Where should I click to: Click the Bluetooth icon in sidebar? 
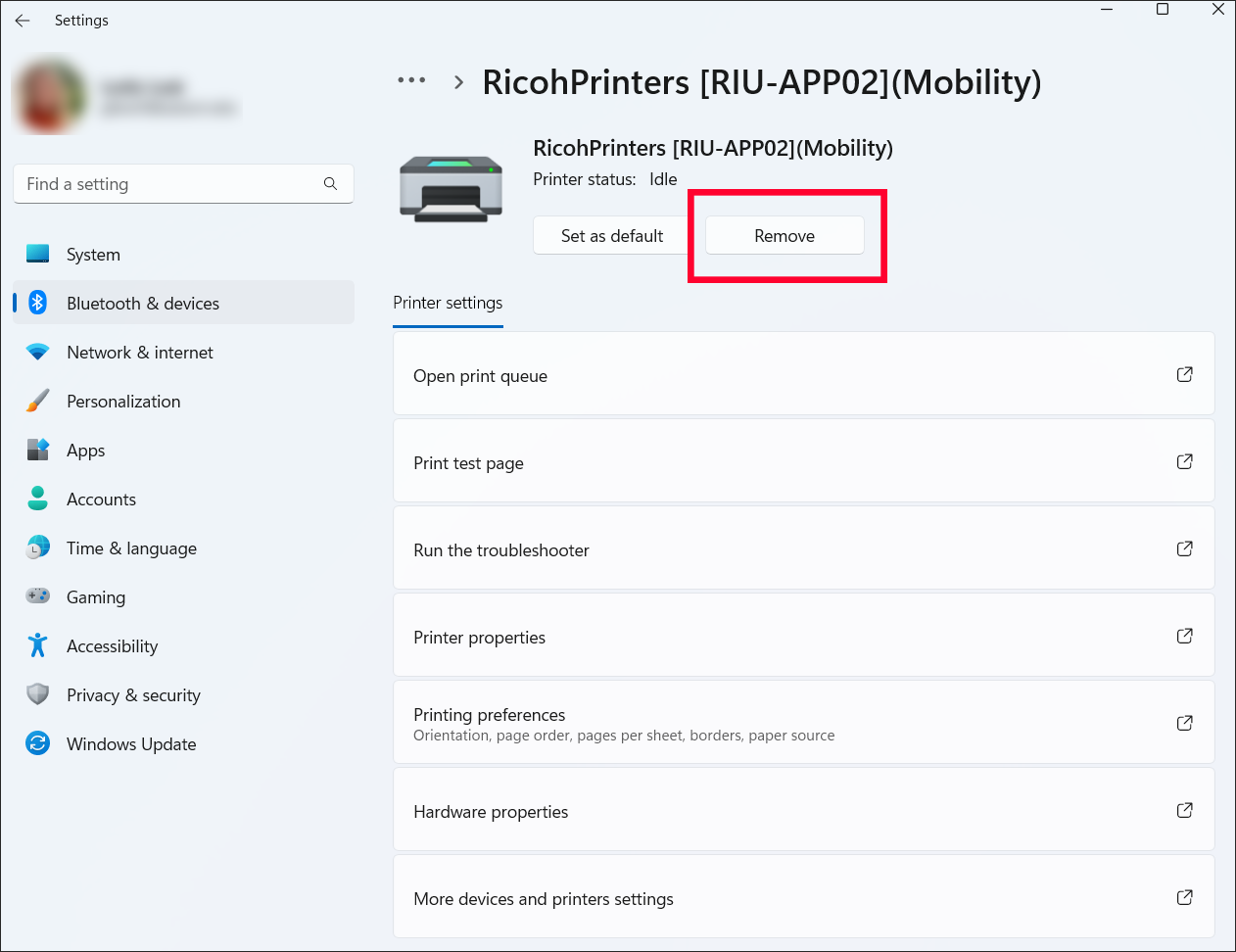click(x=38, y=303)
